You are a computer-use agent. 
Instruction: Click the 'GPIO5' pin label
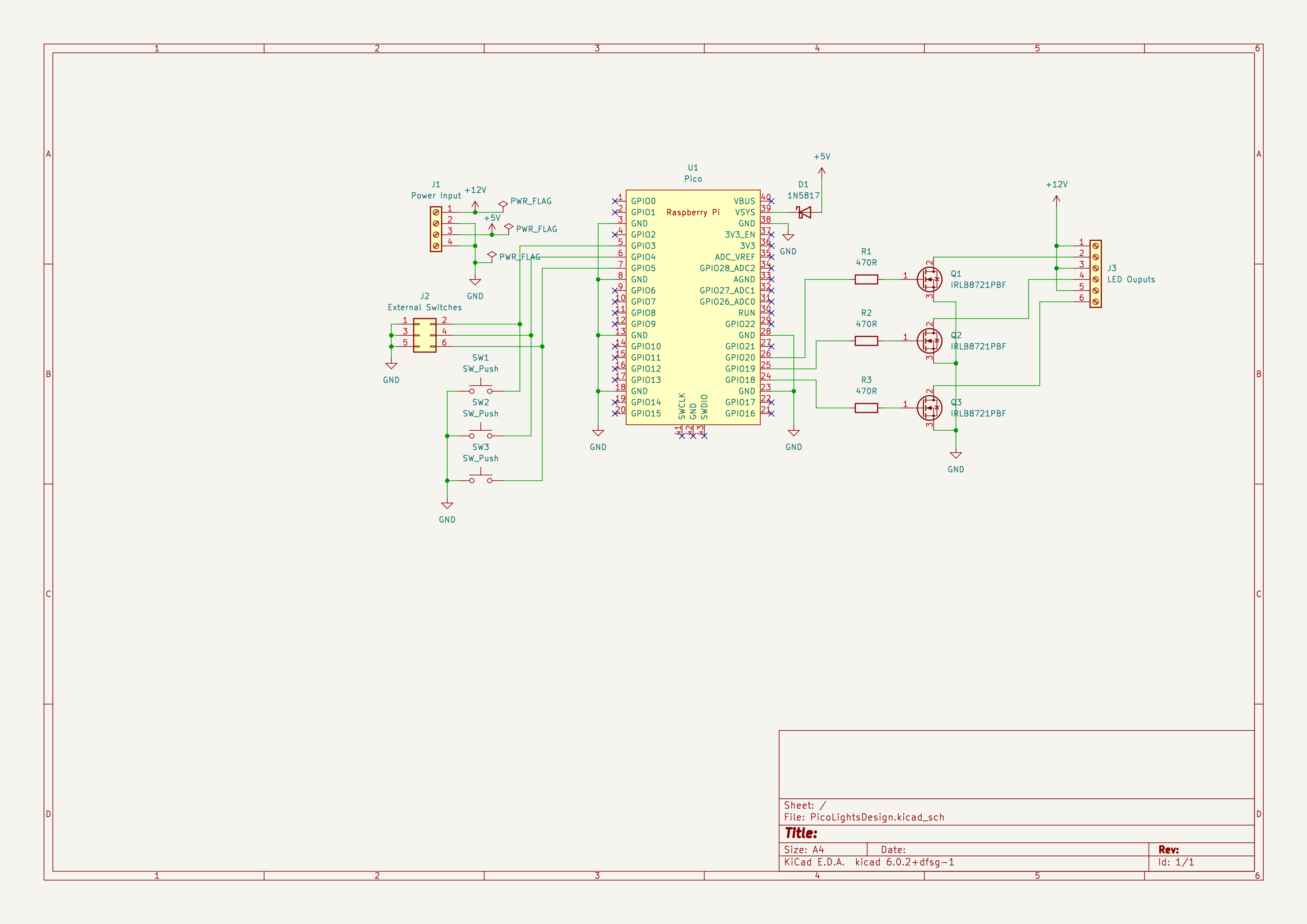pos(643,268)
